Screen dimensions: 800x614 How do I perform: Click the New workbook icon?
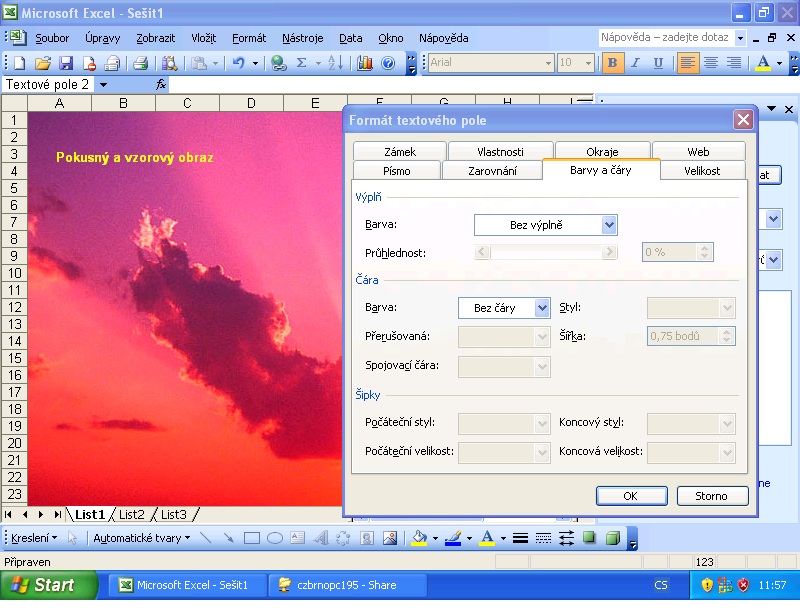[x=19, y=63]
